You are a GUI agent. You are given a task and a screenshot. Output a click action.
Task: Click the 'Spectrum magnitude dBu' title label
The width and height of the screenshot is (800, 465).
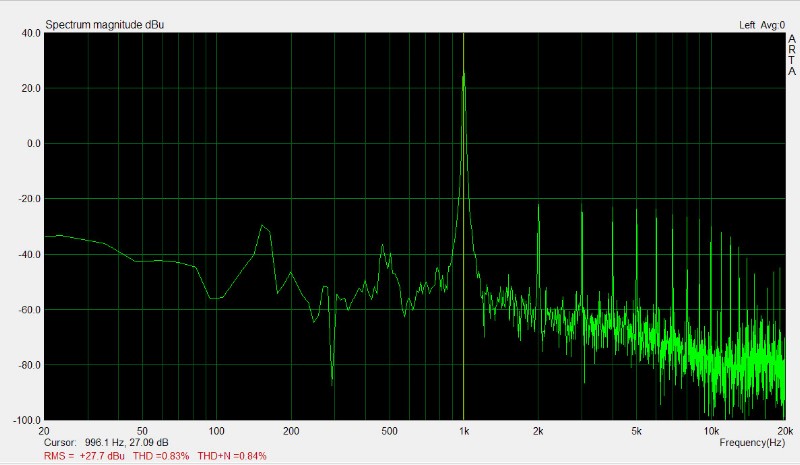pyautogui.click(x=105, y=25)
